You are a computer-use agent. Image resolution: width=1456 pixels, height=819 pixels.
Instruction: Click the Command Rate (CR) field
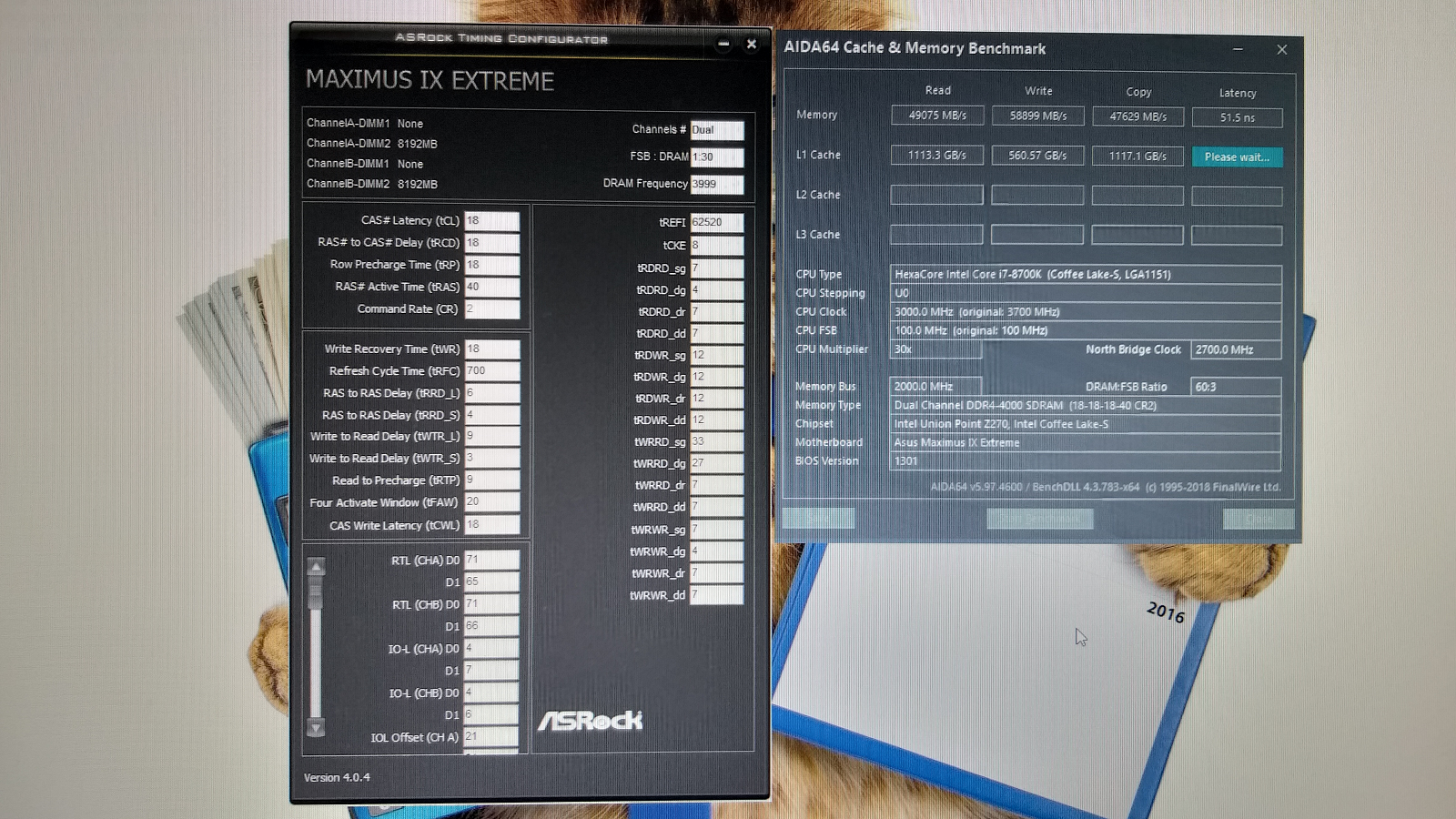point(491,309)
